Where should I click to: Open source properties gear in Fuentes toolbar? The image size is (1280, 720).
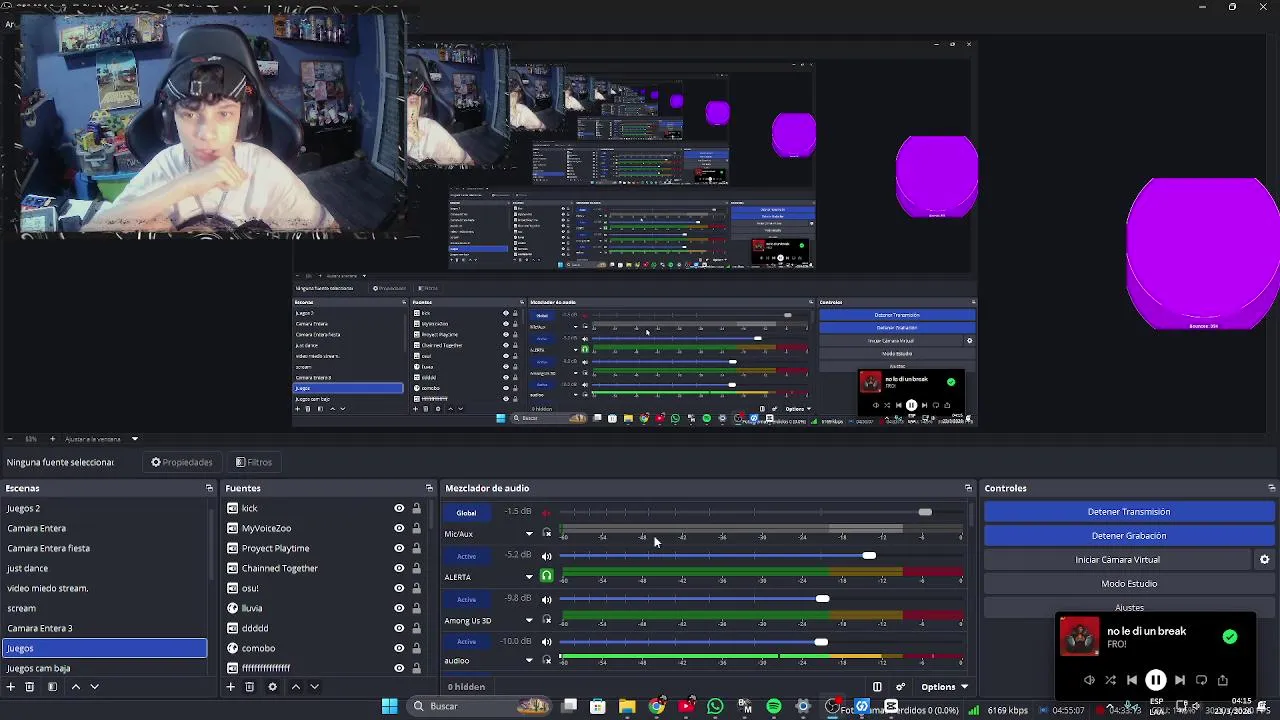click(272, 687)
